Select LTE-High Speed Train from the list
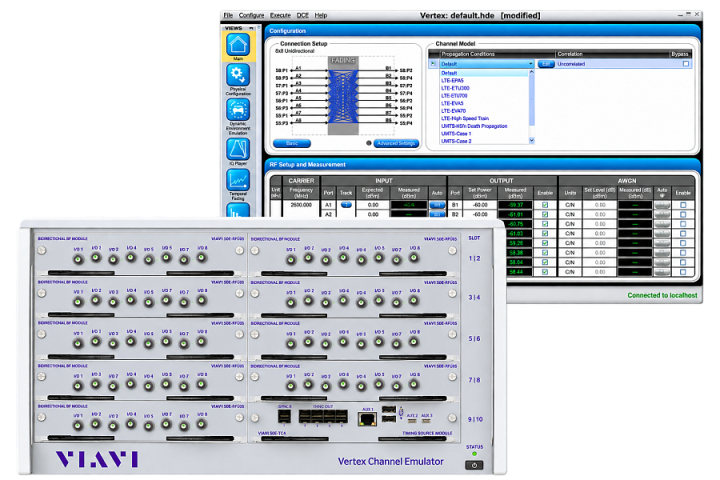 [x=484, y=119]
